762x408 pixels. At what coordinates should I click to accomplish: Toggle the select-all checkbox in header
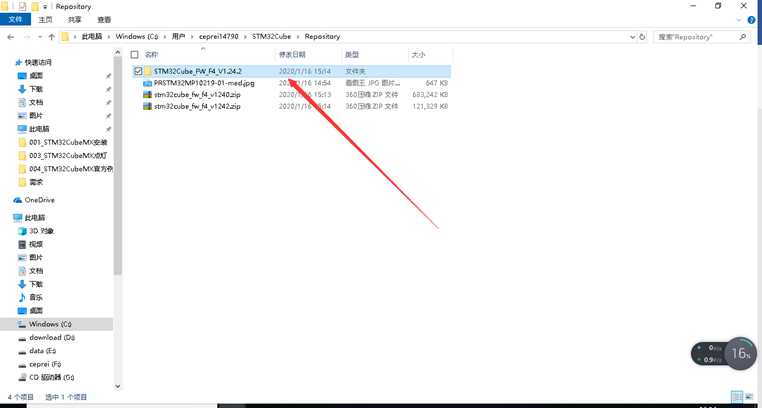[135, 55]
